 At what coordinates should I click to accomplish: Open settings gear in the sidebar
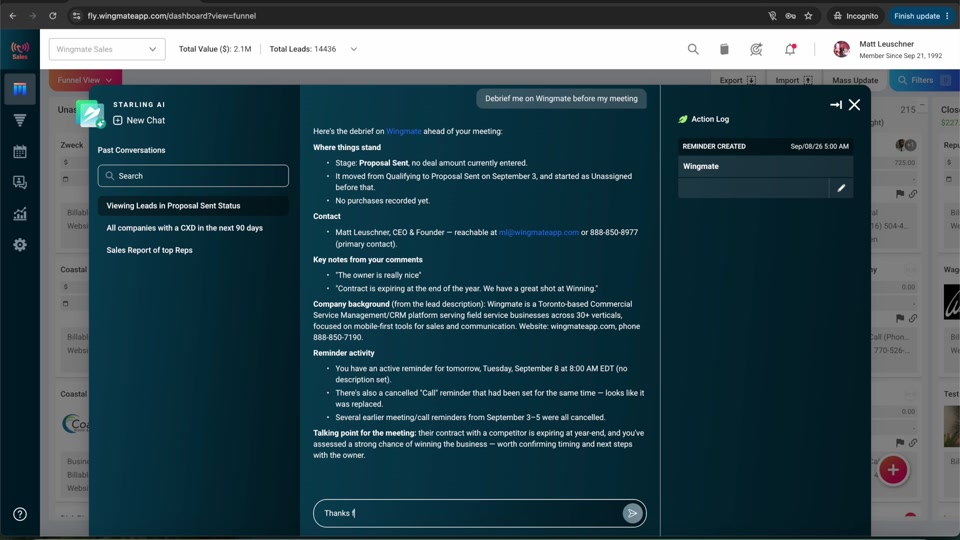click(20, 245)
